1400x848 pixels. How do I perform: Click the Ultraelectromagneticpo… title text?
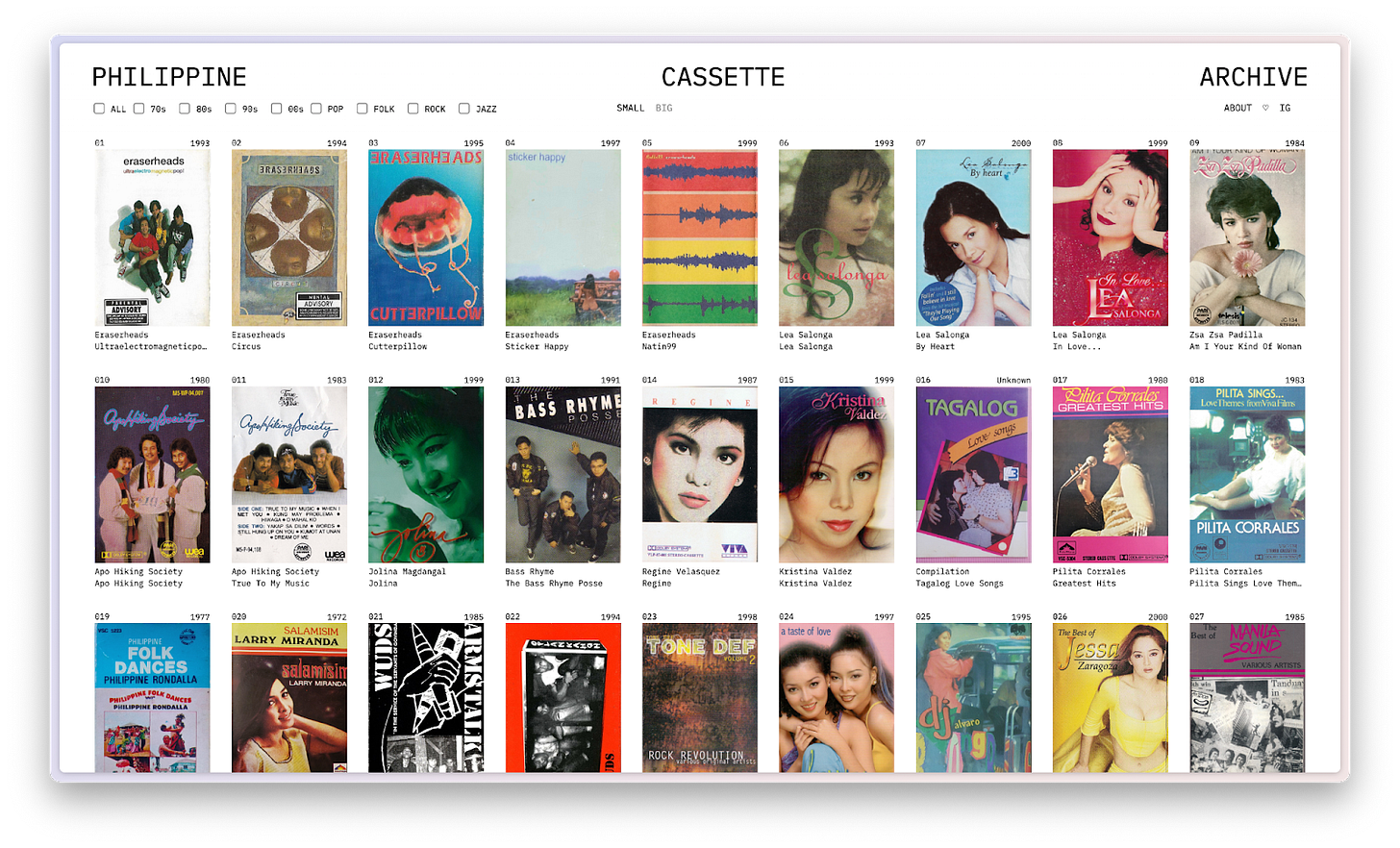click(x=150, y=347)
